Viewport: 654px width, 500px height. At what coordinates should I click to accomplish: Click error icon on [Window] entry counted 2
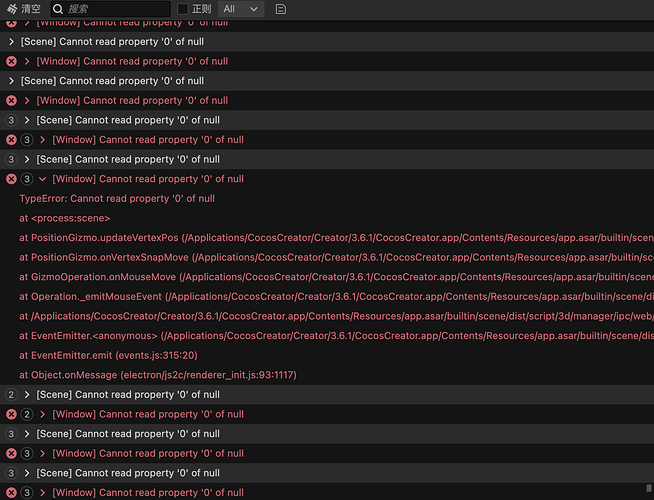coord(11,414)
